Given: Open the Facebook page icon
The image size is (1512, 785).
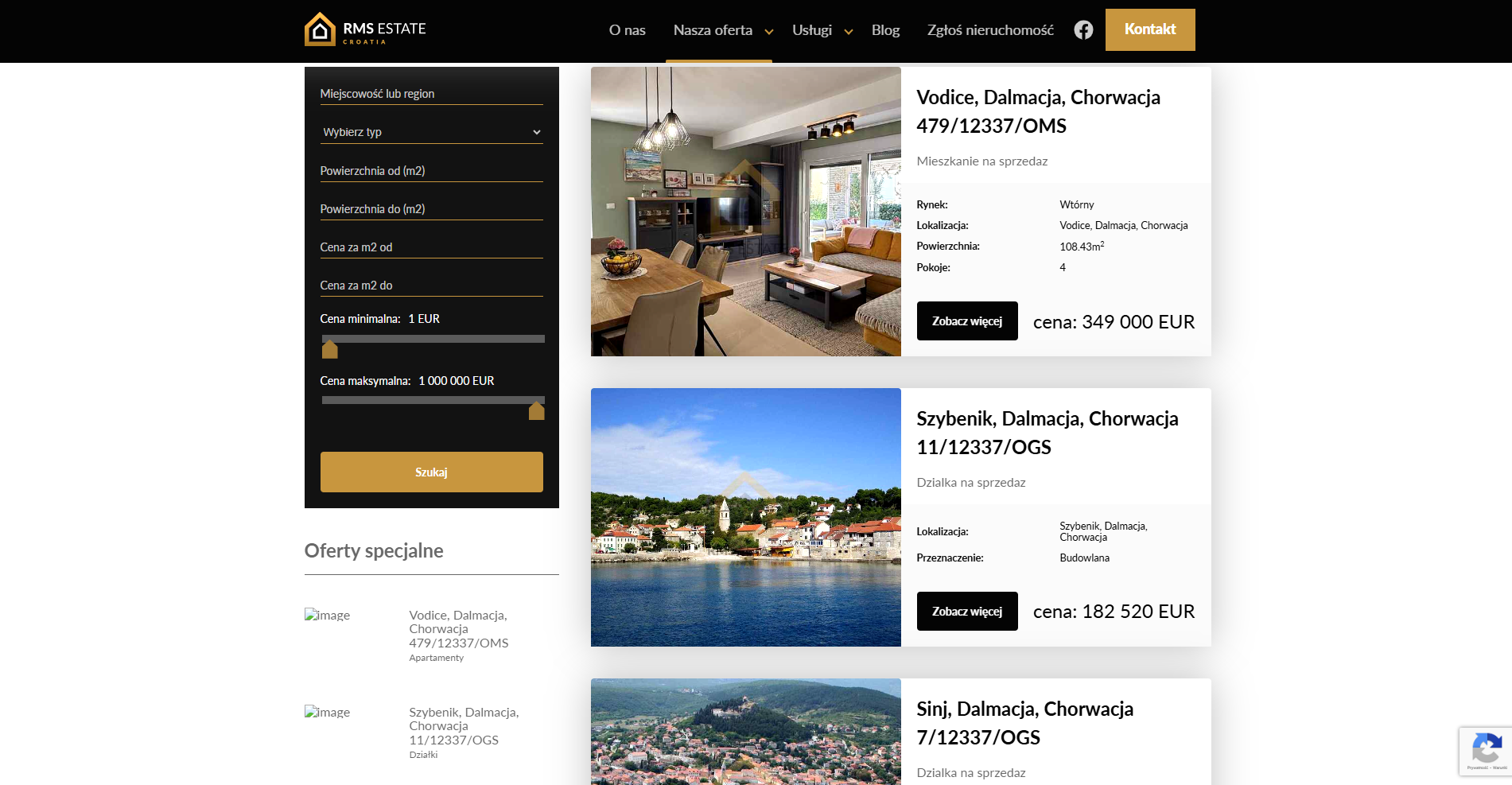Looking at the screenshot, I should pyautogui.click(x=1083, y=30).
